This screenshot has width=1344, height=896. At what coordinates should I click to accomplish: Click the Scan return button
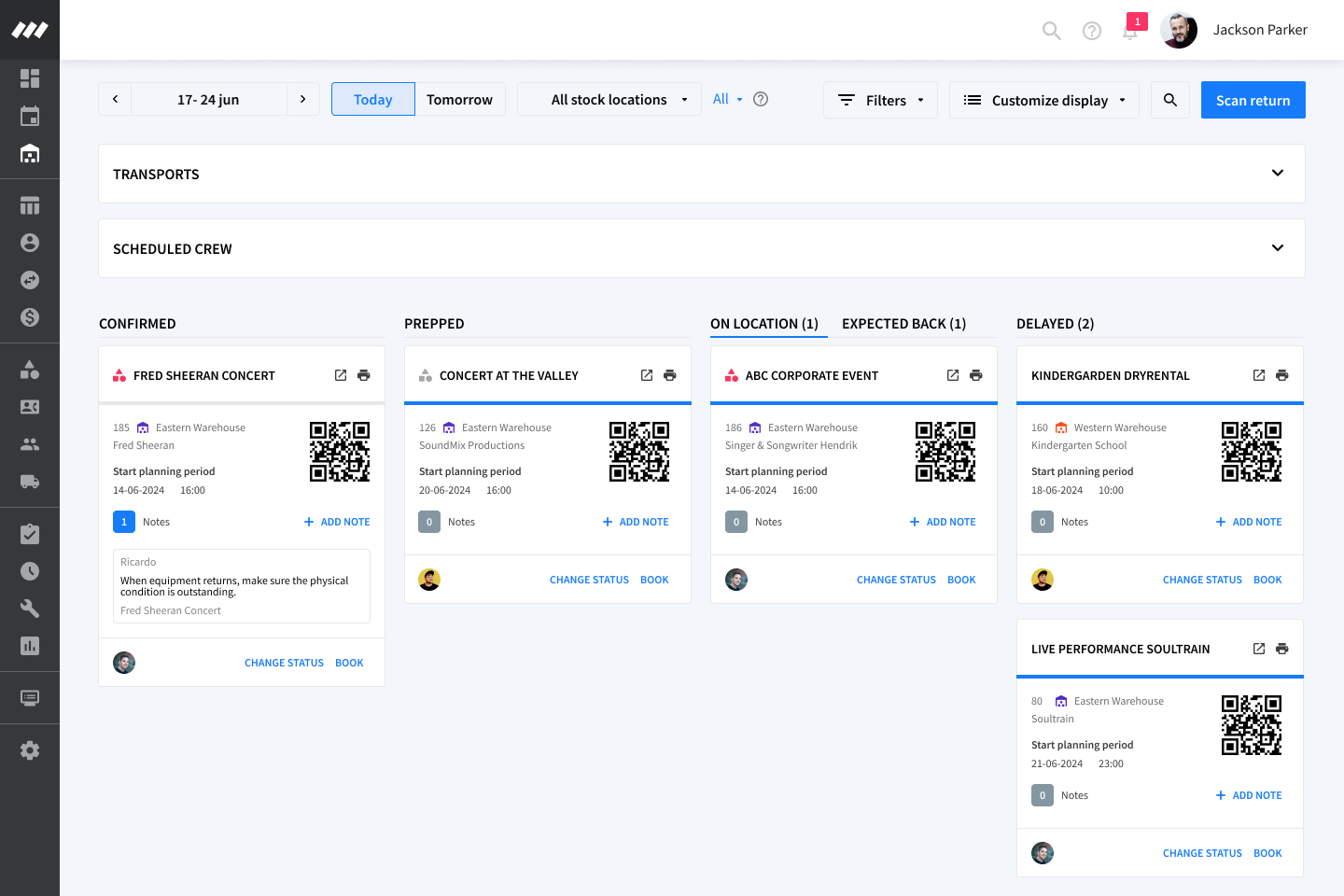[x=1253, y=100]
